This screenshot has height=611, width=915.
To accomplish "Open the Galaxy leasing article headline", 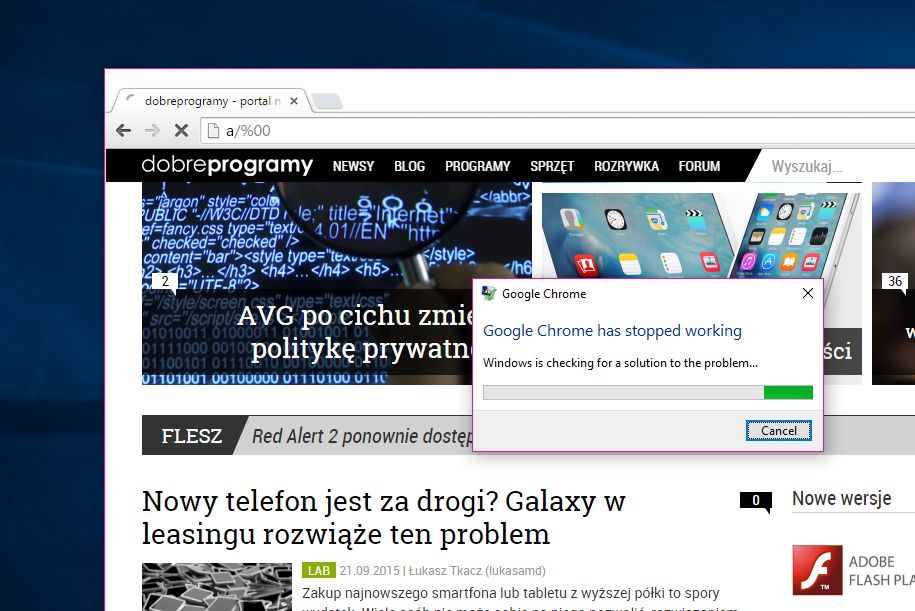I will pyautogui.click(x=383, y=517).
